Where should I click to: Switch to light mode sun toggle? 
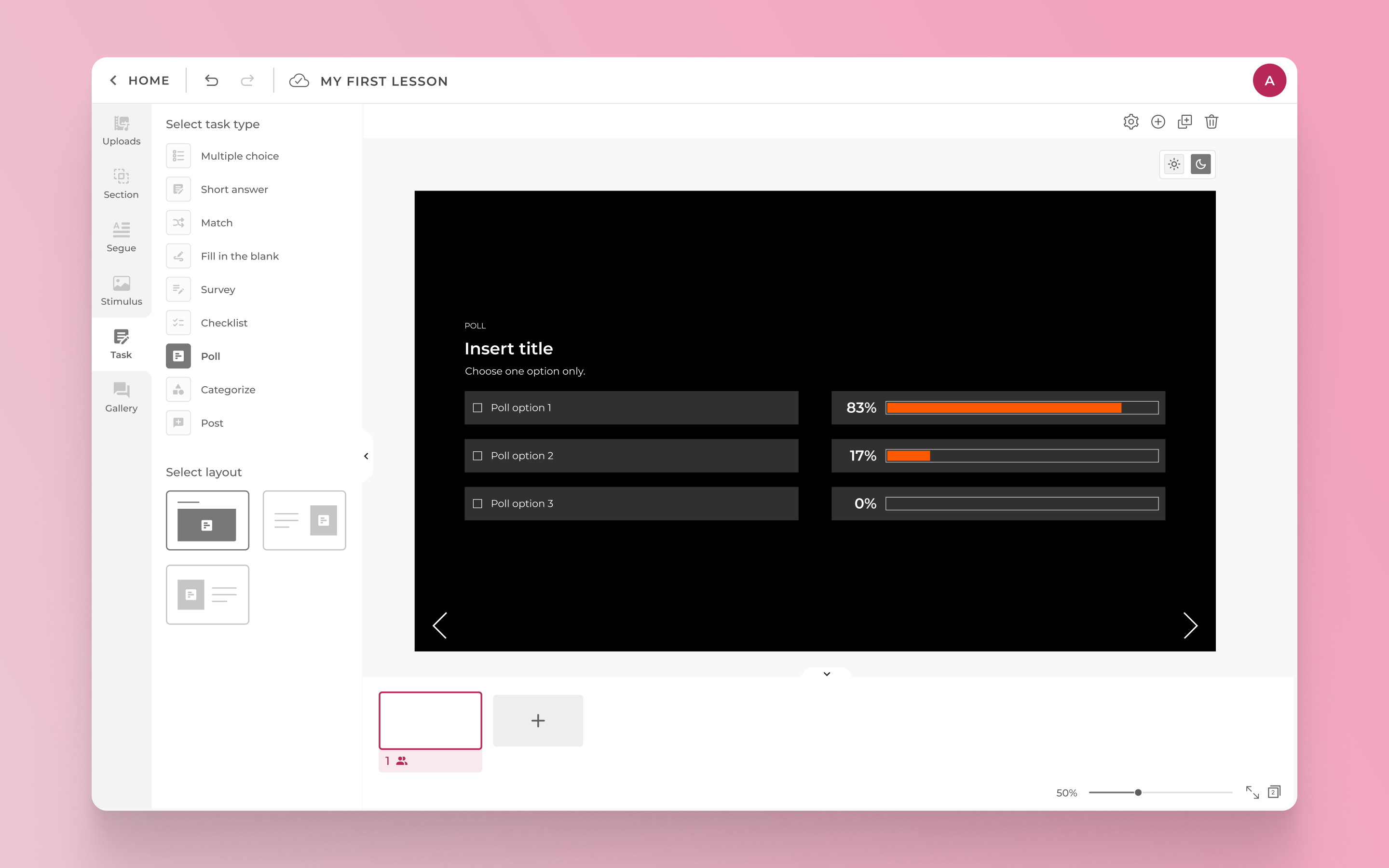click(x=1174, y=165)
